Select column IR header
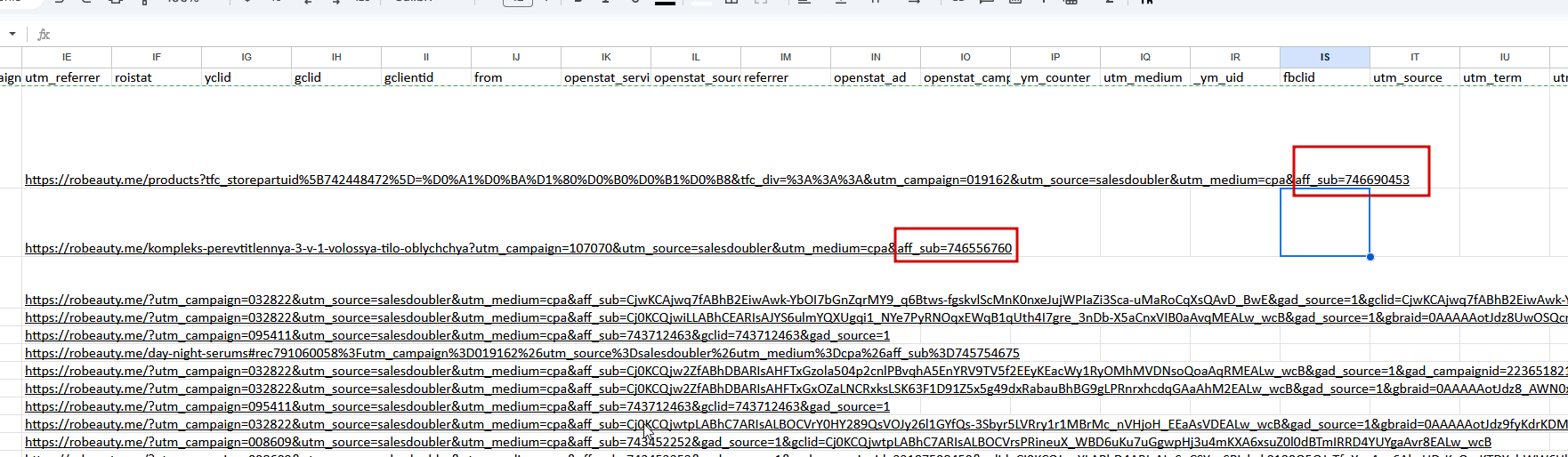This screenshot has width=1568, height=457. [x=1235, y=57]
